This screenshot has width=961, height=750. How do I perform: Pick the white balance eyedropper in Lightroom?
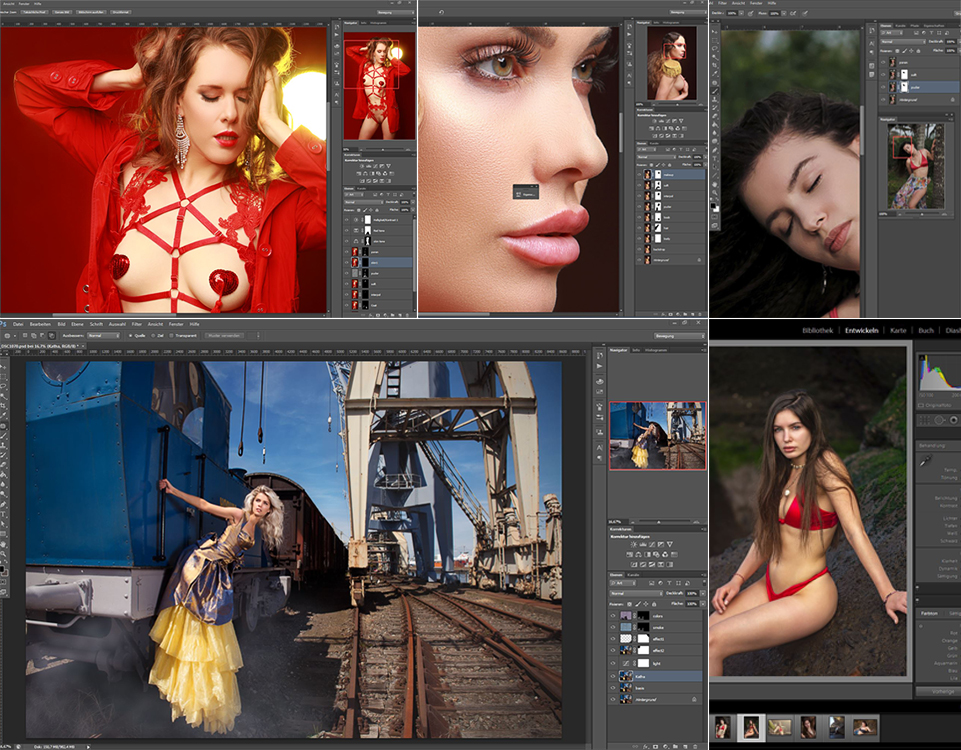[x=925, y=460]
